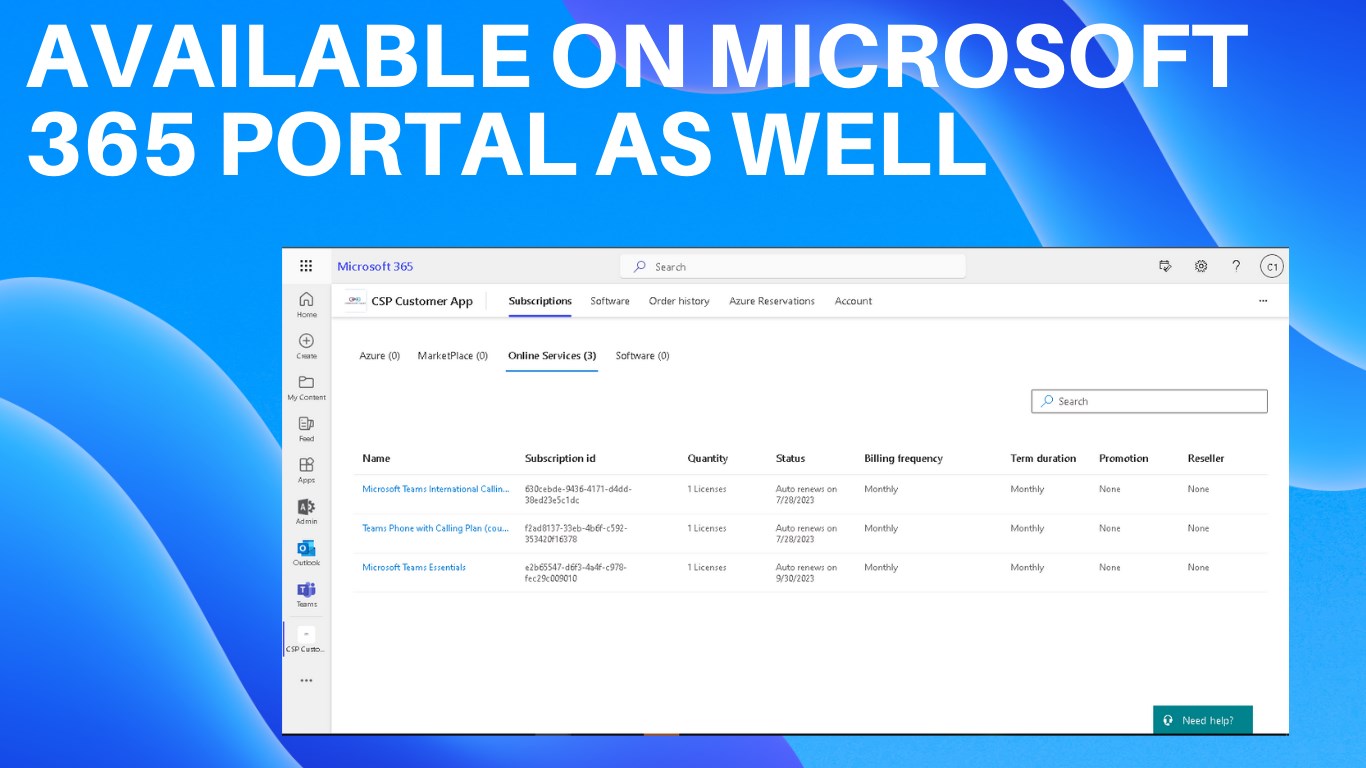Open the C1 account avatar menu
Screen dimensions: 1366x768
pyautogui.click(x=1271, y=266)
